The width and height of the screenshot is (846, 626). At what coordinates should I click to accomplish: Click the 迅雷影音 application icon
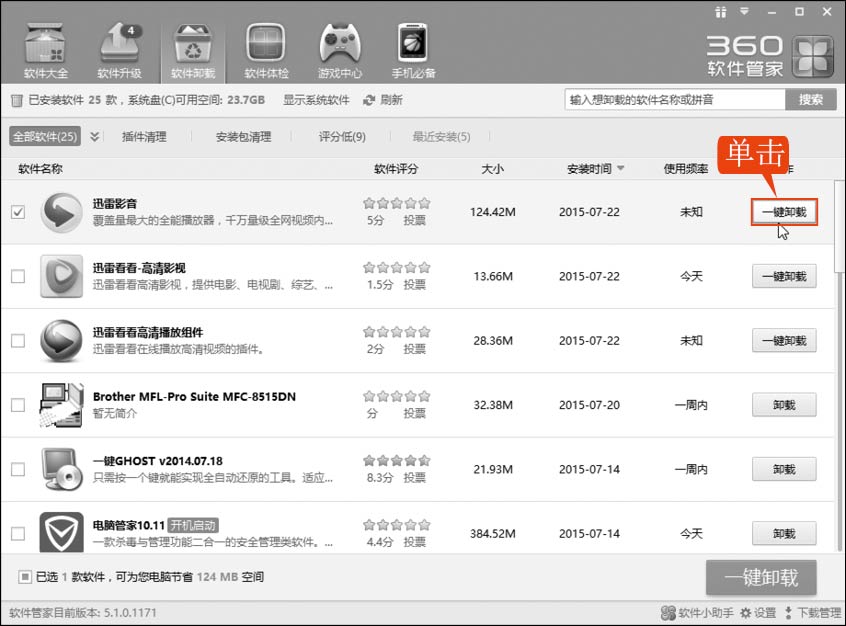62,212
